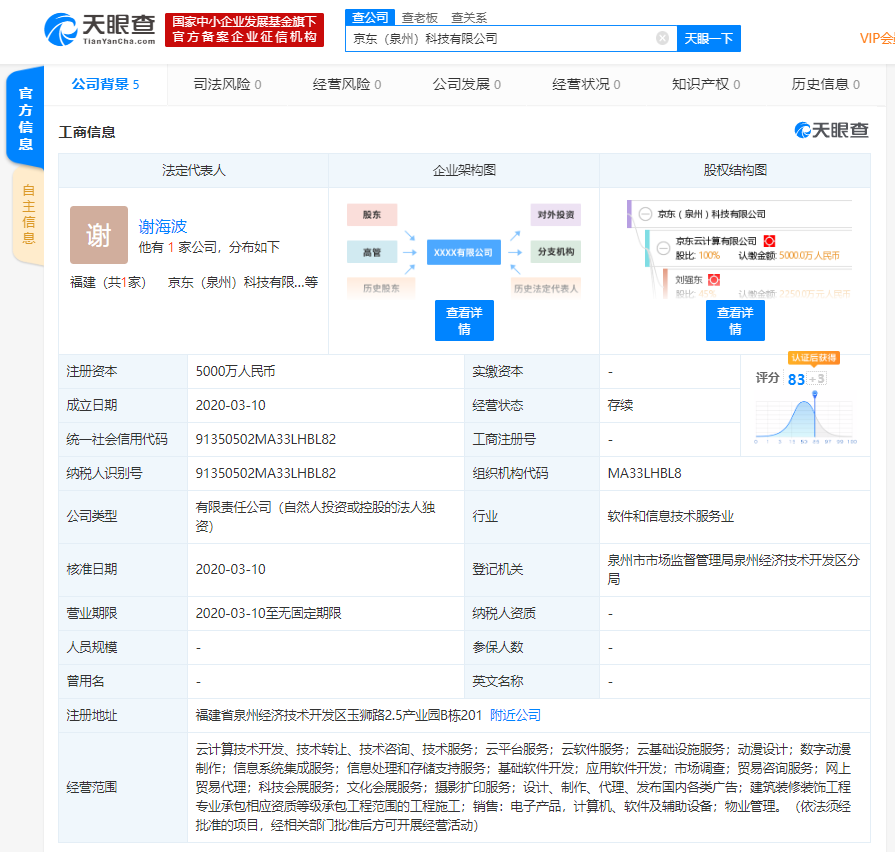Image resolution: width=895 pixels, height=852 pixels.
Task: Collapse the 京东（泉州）科技有限公司 equity node
Action: (x=645, y=214)
